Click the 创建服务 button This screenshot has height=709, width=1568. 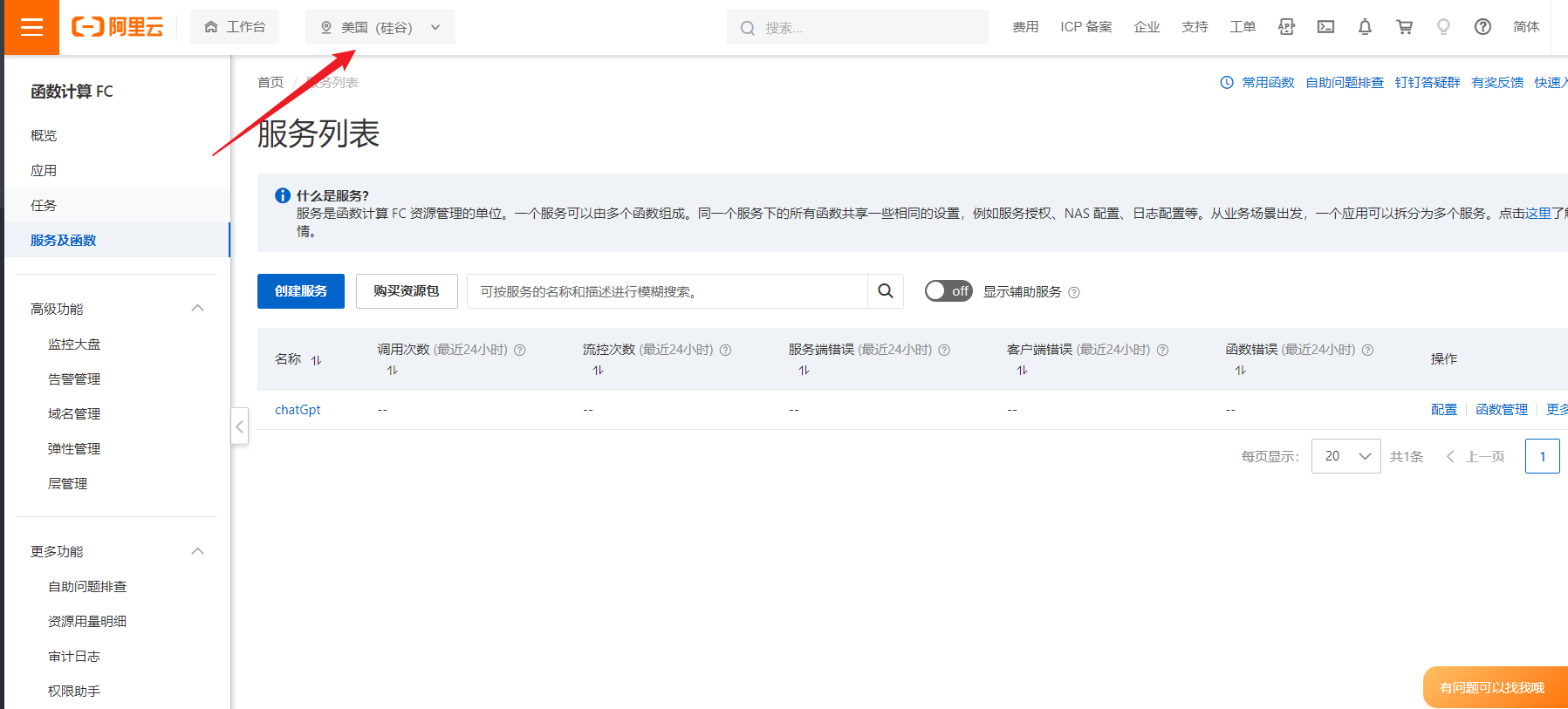coord(301,291)
